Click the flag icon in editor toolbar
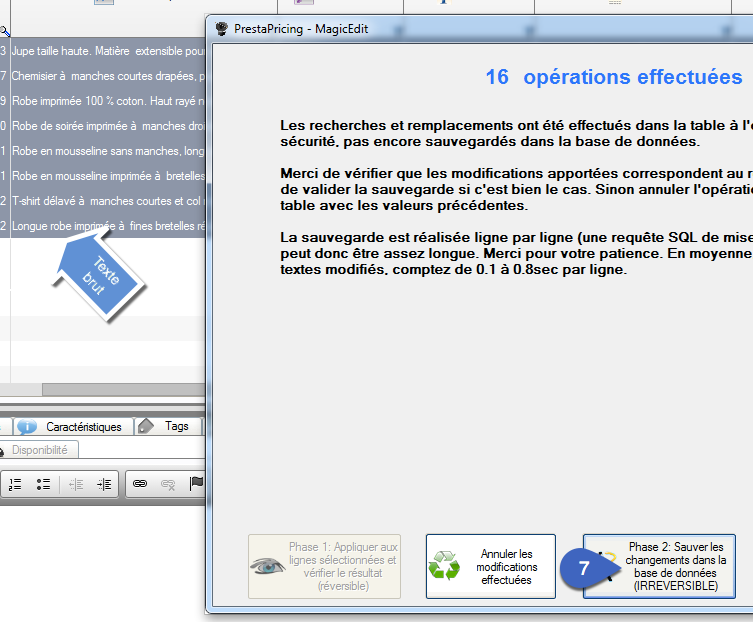 tap(196, 484)
